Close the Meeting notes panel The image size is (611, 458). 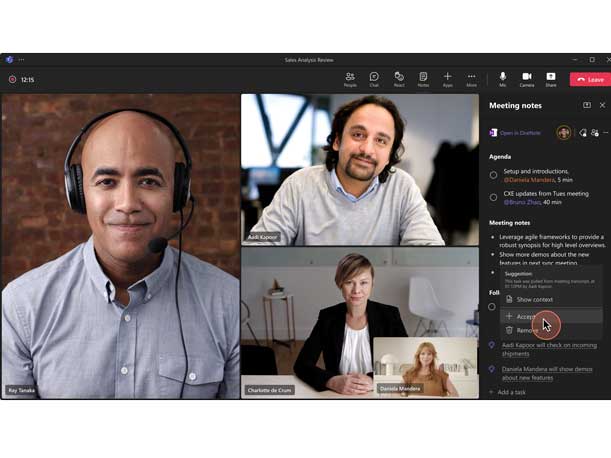click(x=602, y=105)
